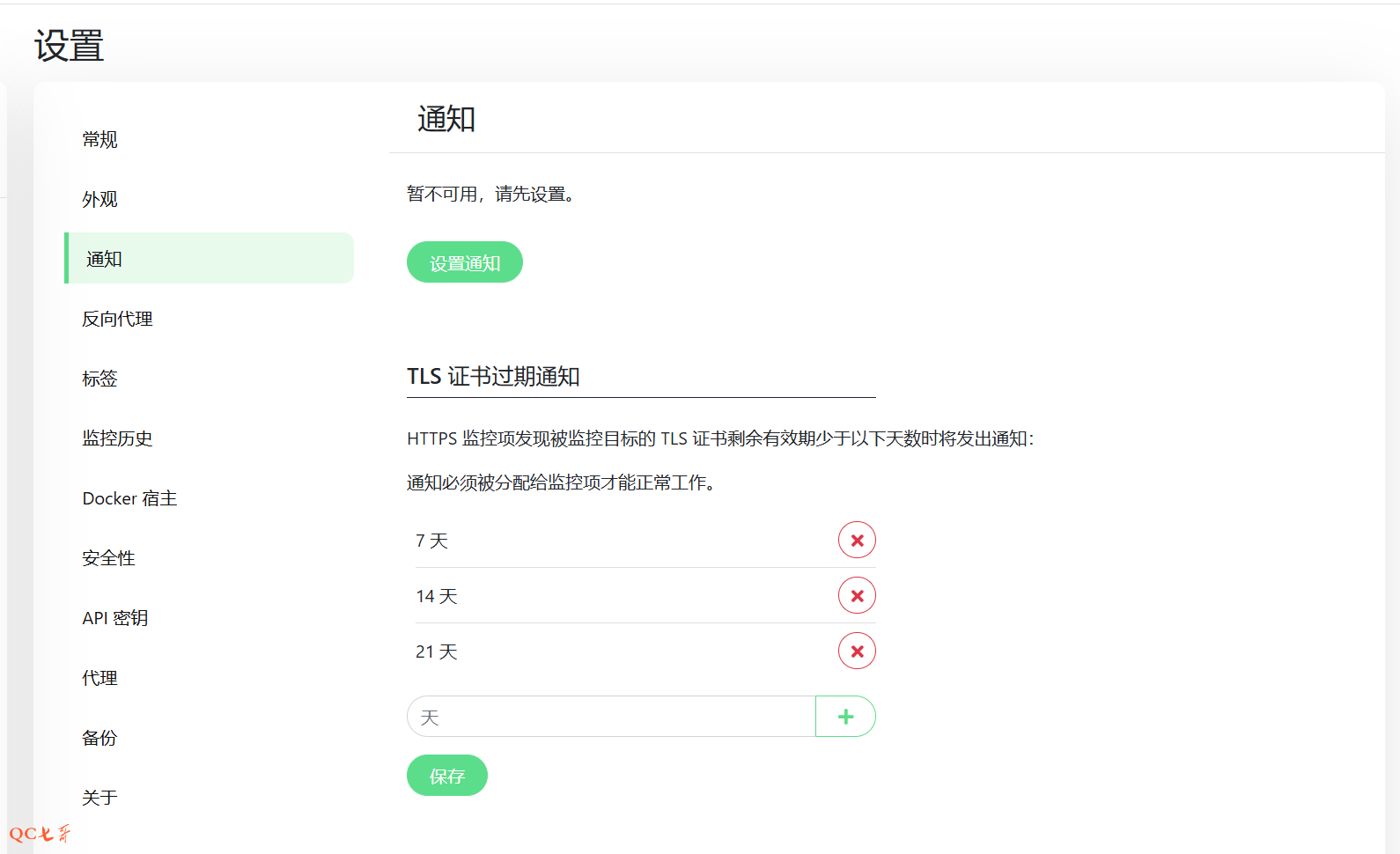Open the 代理 settings section

(100, 678)
